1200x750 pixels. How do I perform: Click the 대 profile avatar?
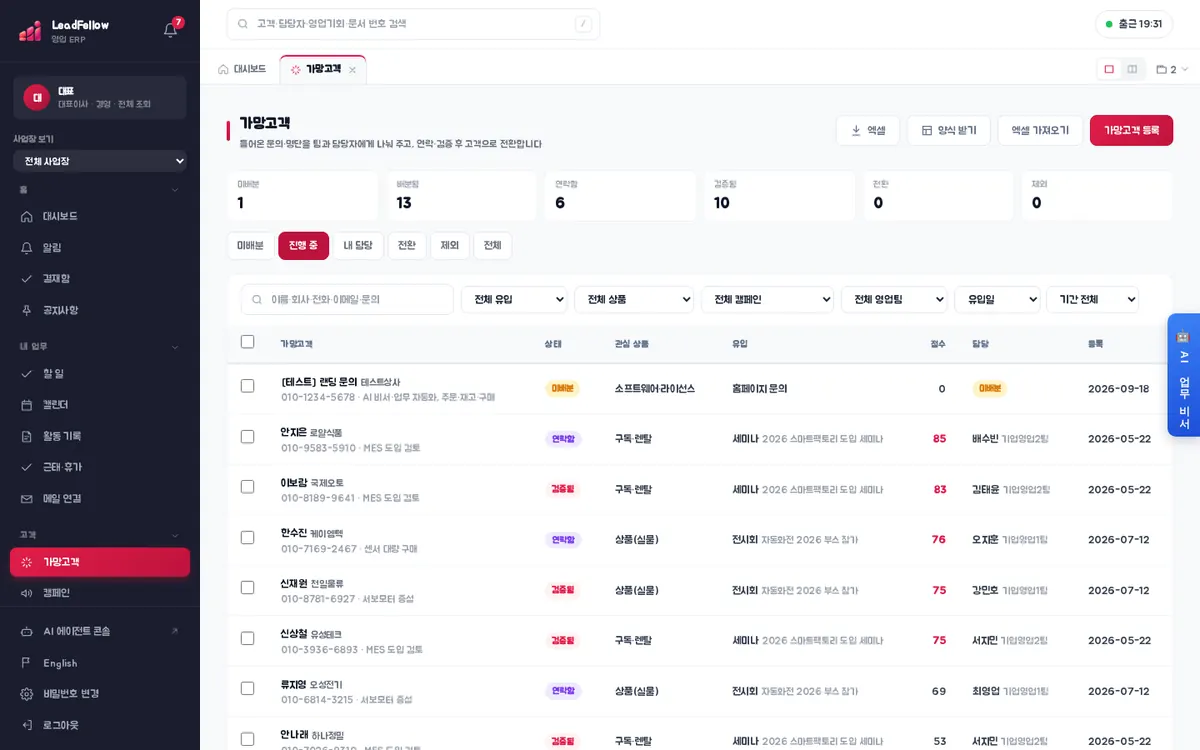[x=36, y=98]
